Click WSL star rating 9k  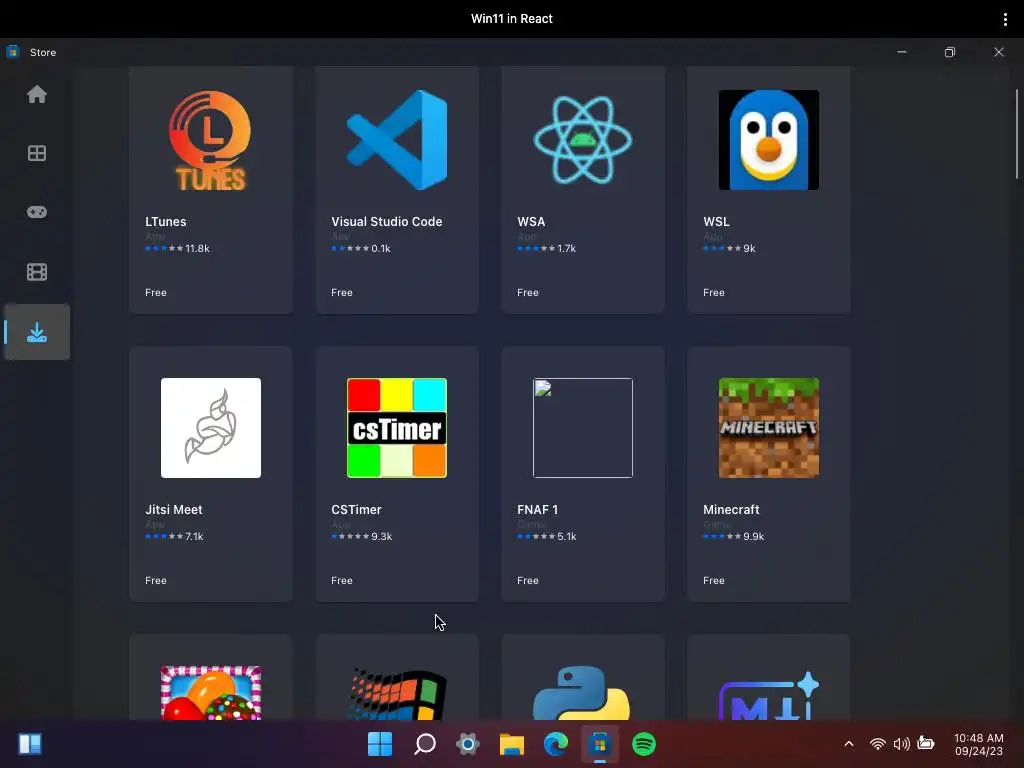point(729,248)
